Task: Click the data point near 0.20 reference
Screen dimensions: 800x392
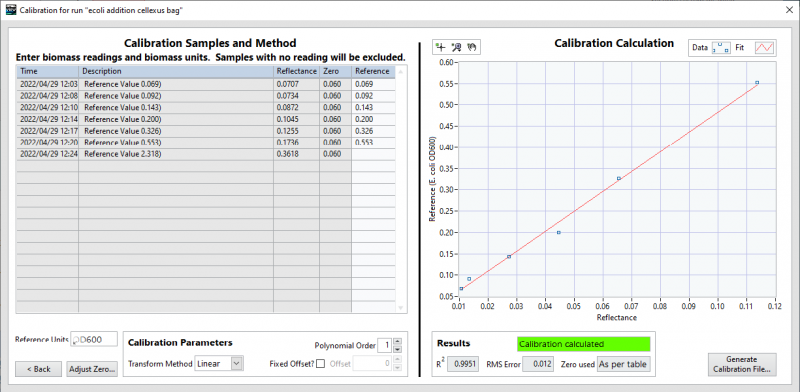Action: 559,232
